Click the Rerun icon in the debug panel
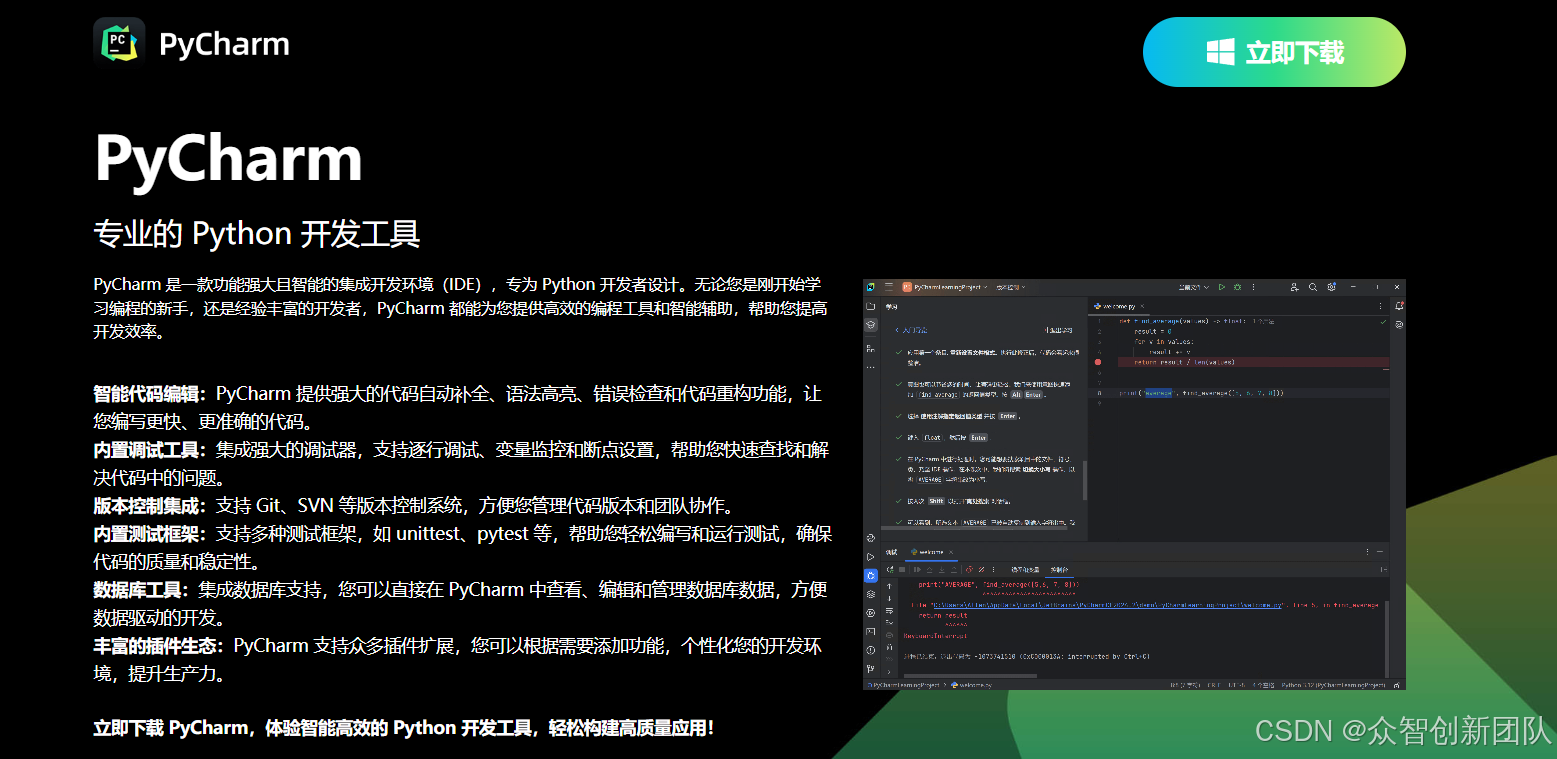The width and height of the screenshot is (1557, 759). (x=890, y=570)
